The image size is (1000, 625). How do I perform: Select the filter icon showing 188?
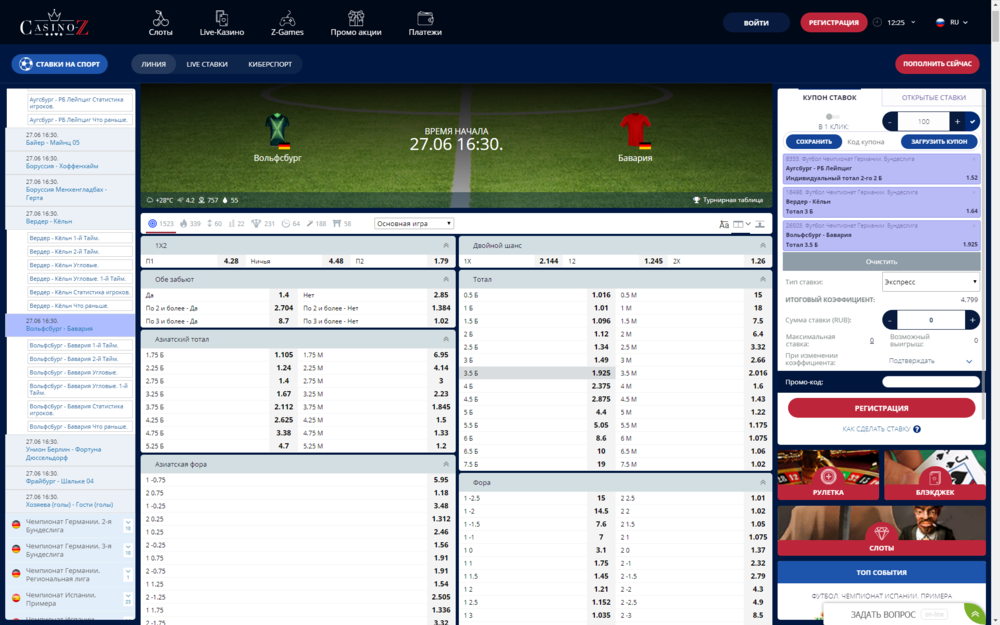coord(316,224)
